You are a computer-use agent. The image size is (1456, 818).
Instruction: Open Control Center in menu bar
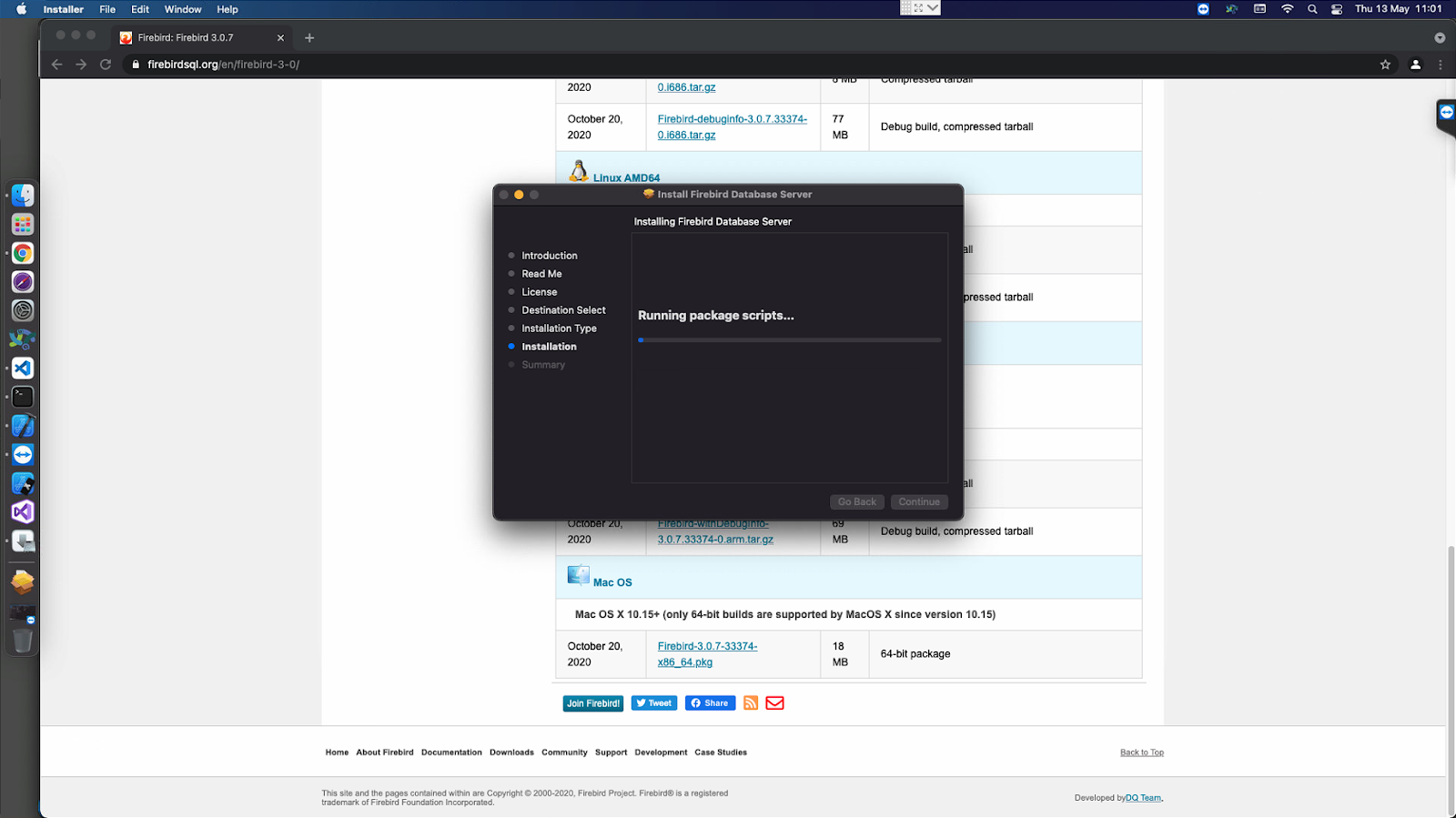pyautogui.click(x=1337, y=9)
